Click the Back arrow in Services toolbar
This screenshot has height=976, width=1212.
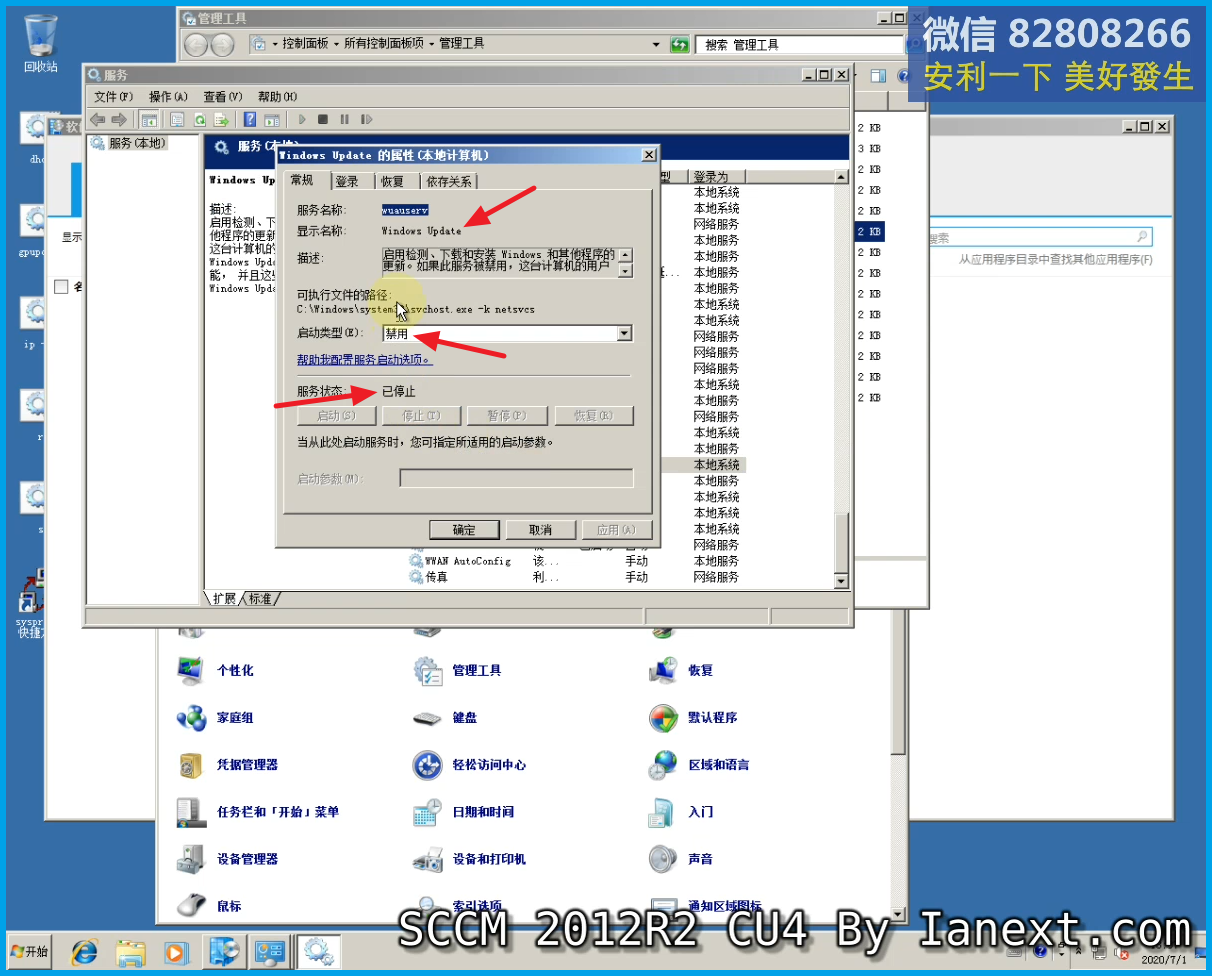pos(98,119)
